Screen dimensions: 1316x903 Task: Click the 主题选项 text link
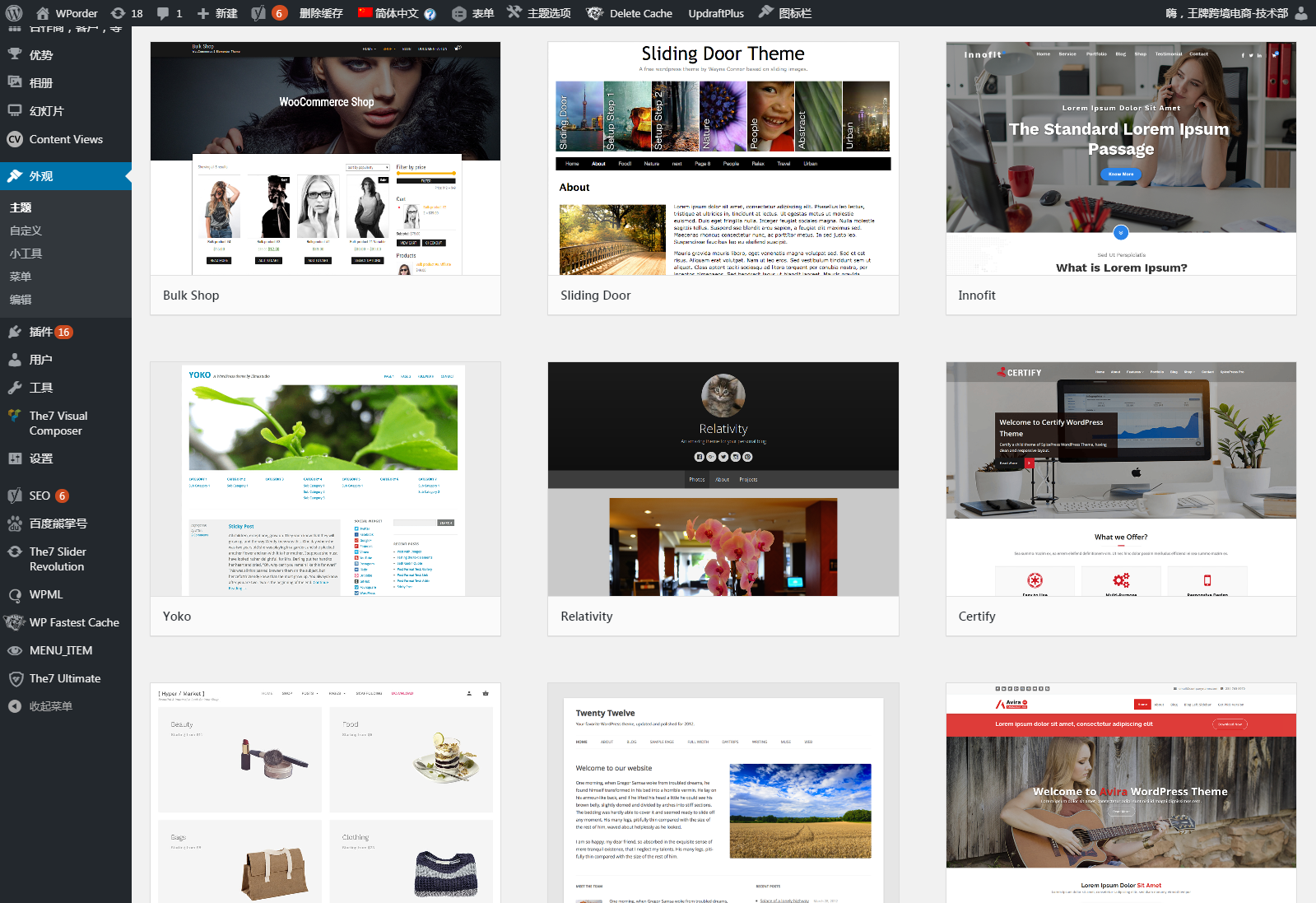click(549, 13)
